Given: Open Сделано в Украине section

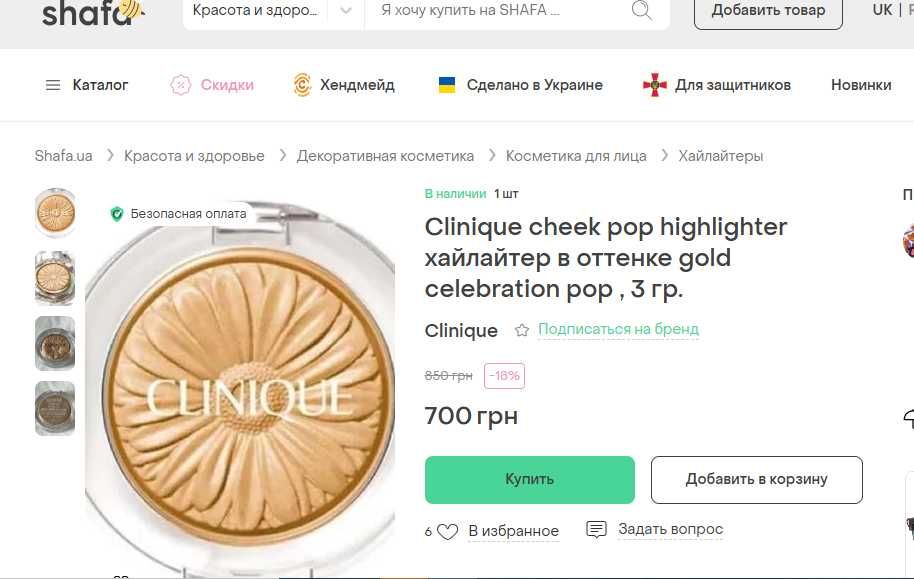Looking at the screenshot, I should [x=534, y=85].
